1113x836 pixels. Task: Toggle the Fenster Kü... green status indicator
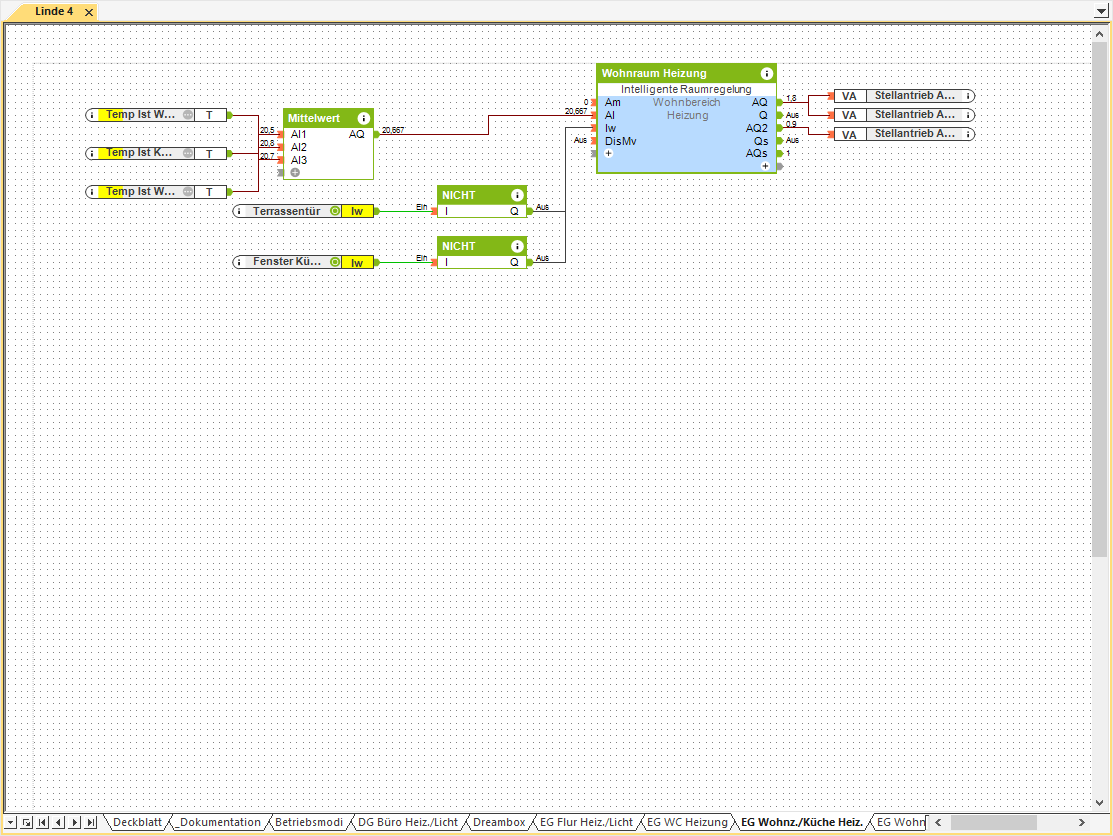click(335, 262)
